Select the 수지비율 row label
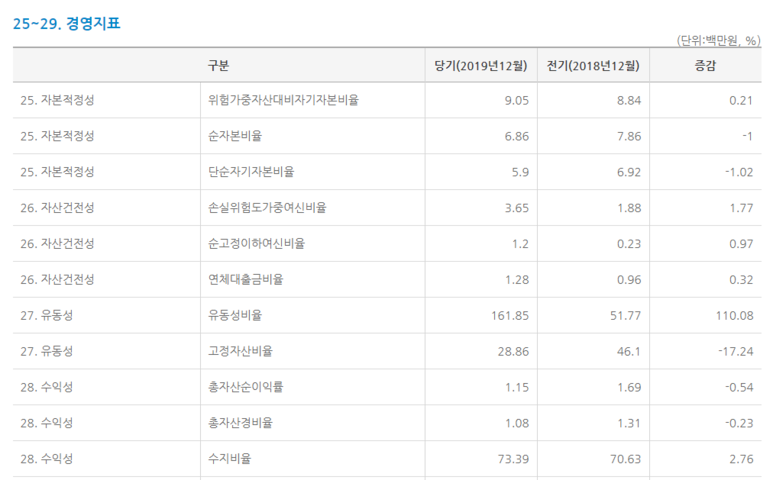The width and height of the screenshot is (773, 480). 230,459
